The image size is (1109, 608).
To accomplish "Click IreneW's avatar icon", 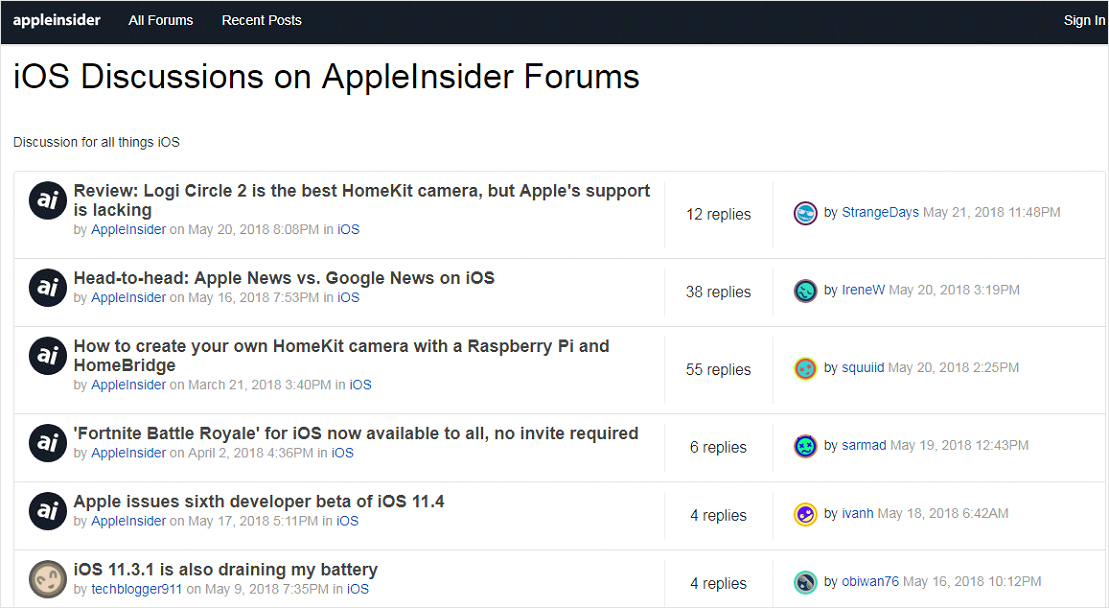I will [805, 291].
